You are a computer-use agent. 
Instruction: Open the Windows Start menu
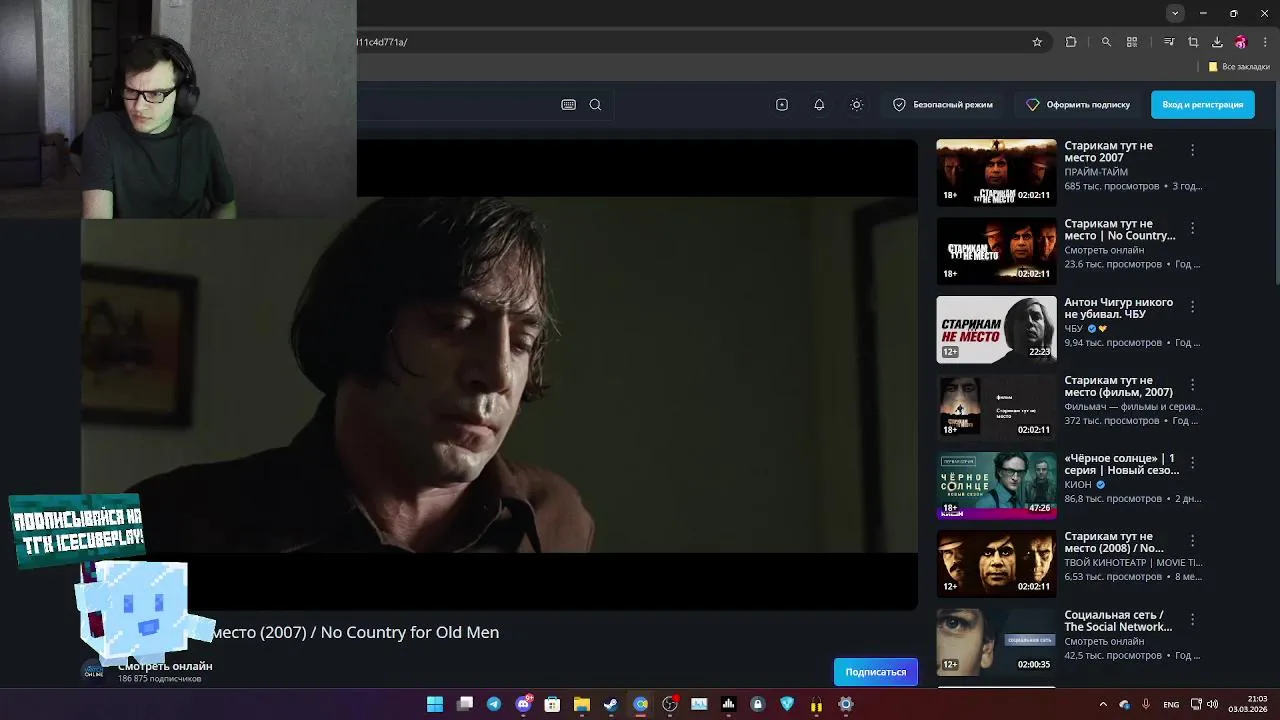435,704
